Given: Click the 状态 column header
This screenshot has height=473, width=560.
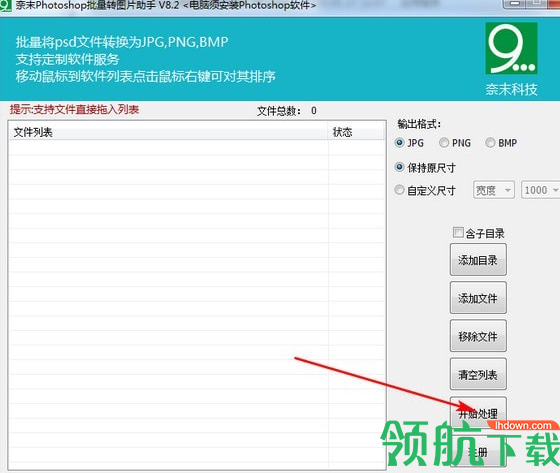Looking at the screenshot, I should click(356, 132).
